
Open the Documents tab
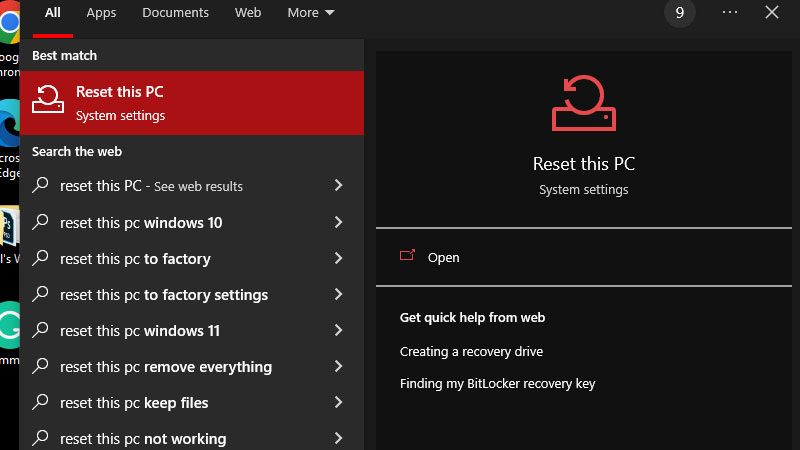[175, 13]
